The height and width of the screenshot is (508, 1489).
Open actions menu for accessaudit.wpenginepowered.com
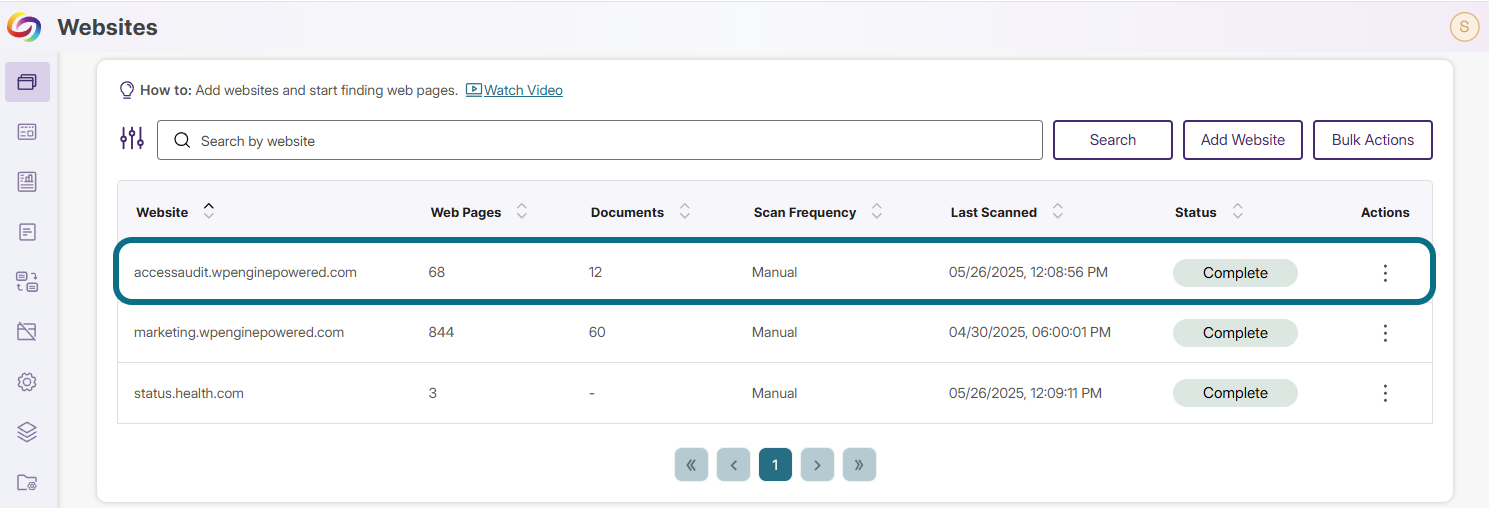point(1385,273)
